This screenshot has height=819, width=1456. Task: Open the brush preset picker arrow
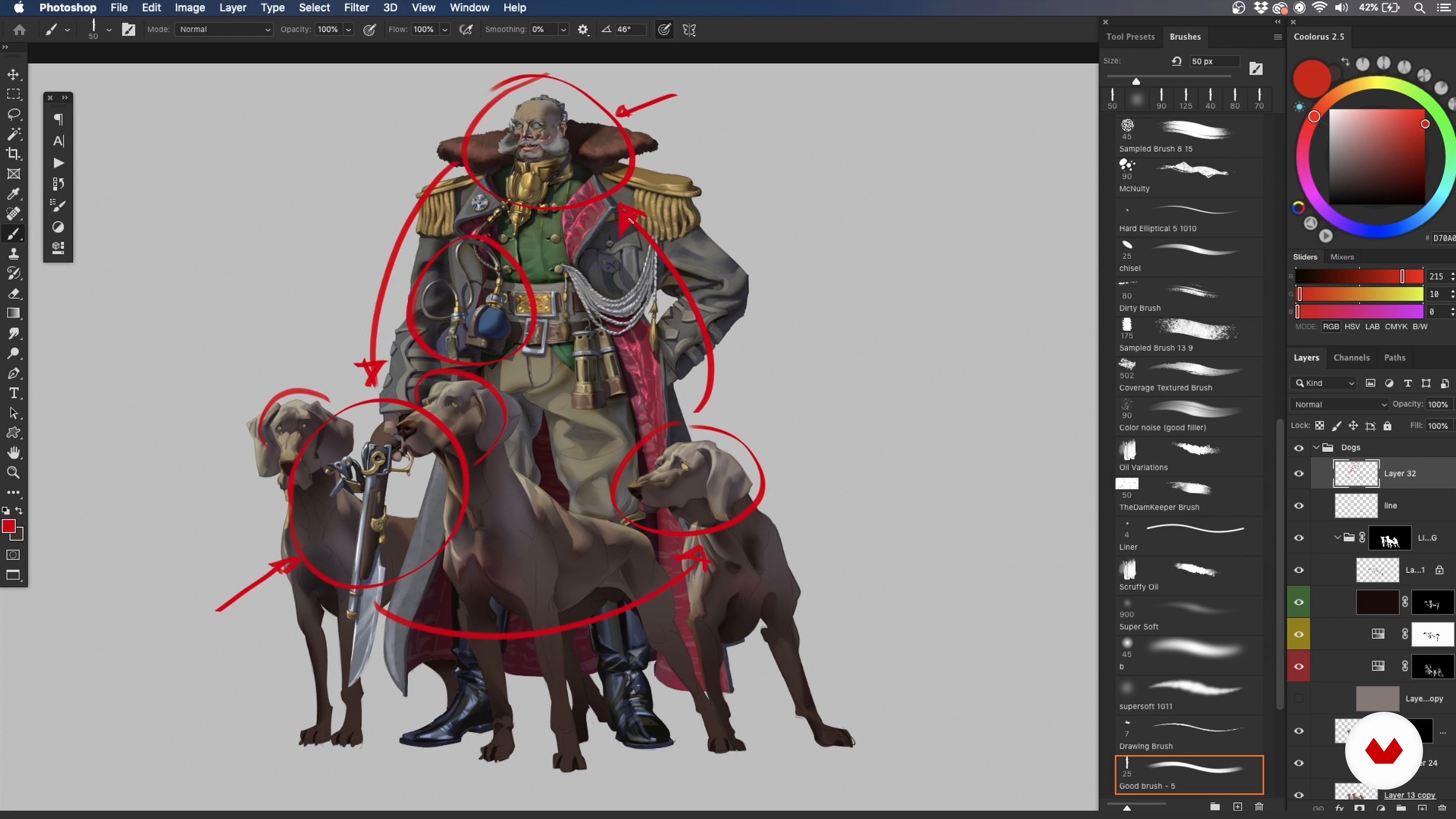tap(108, 30)
